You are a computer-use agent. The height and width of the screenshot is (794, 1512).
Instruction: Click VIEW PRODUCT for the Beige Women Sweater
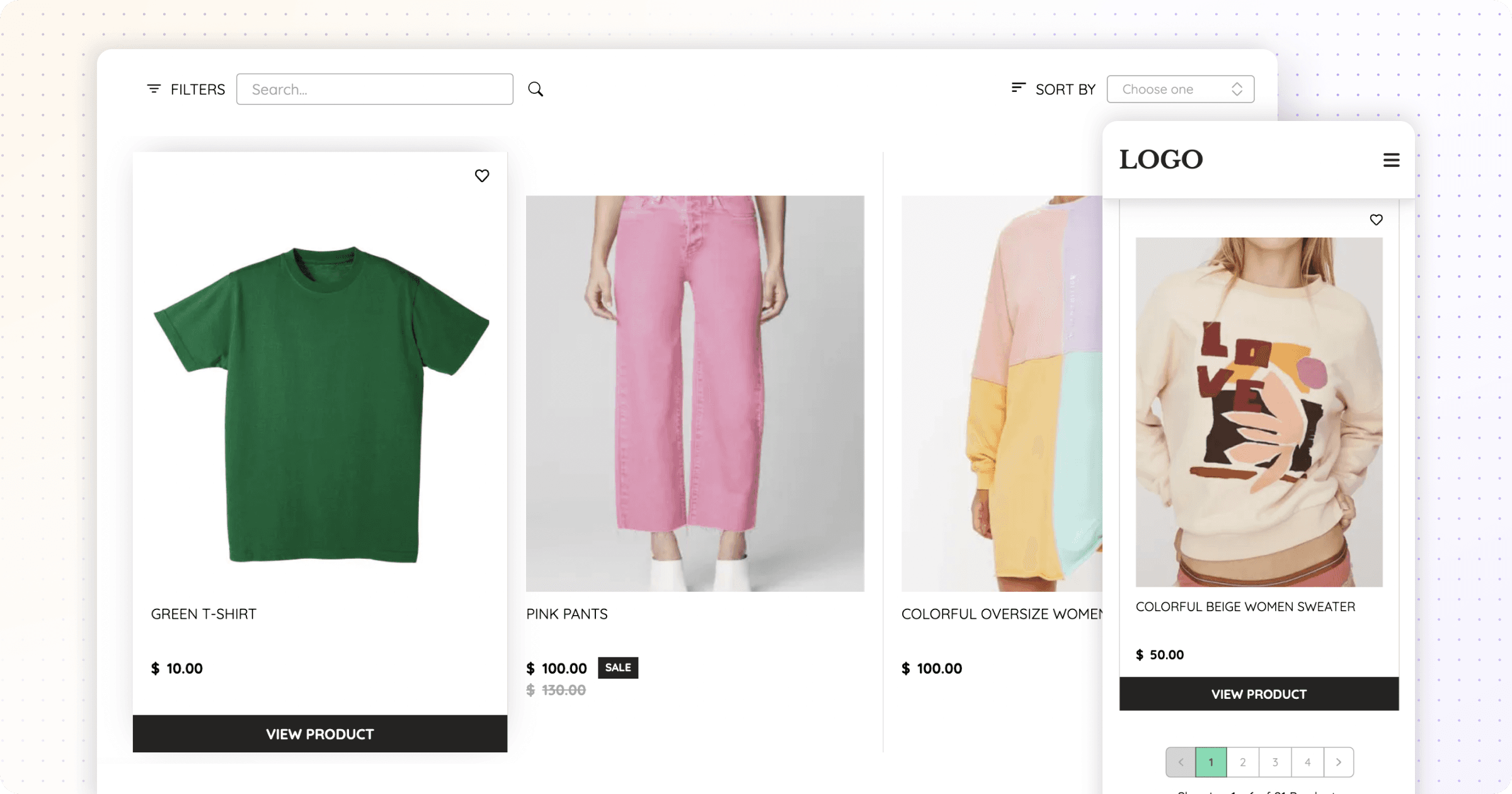(x=1259, y=694)
